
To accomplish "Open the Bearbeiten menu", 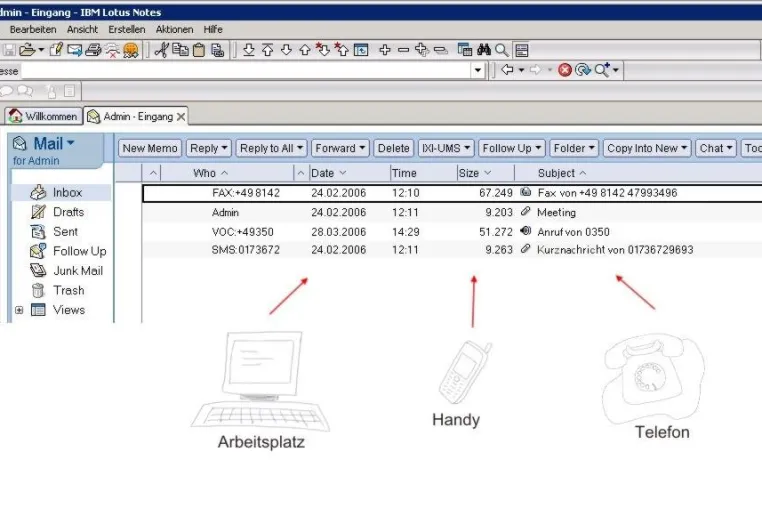I will pyautogui.click(x=33, y=30).
